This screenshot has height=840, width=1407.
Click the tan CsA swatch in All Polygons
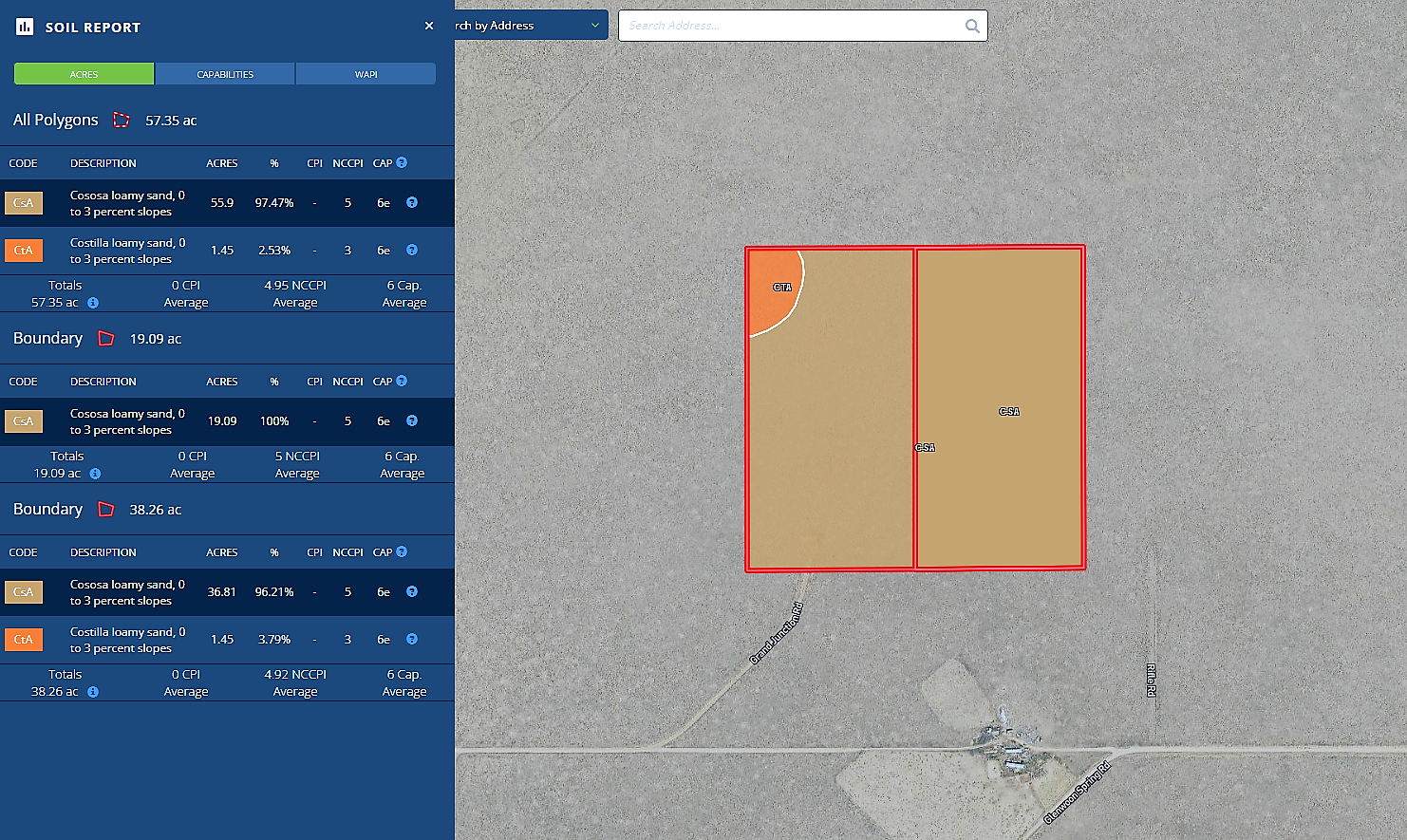tap(24, 202)
